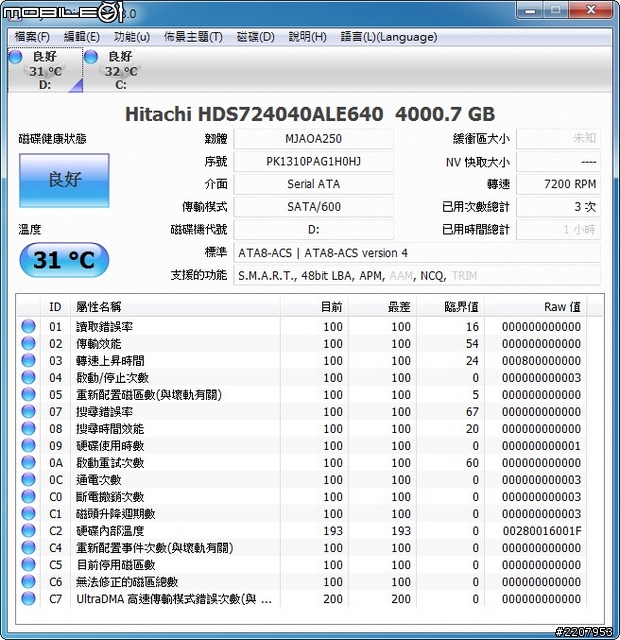Minimize the CrystalDiskInfo window
Image resolution: width=620 pixels, height=640 pixels.
pyautogui.click(x=530, y=10)
